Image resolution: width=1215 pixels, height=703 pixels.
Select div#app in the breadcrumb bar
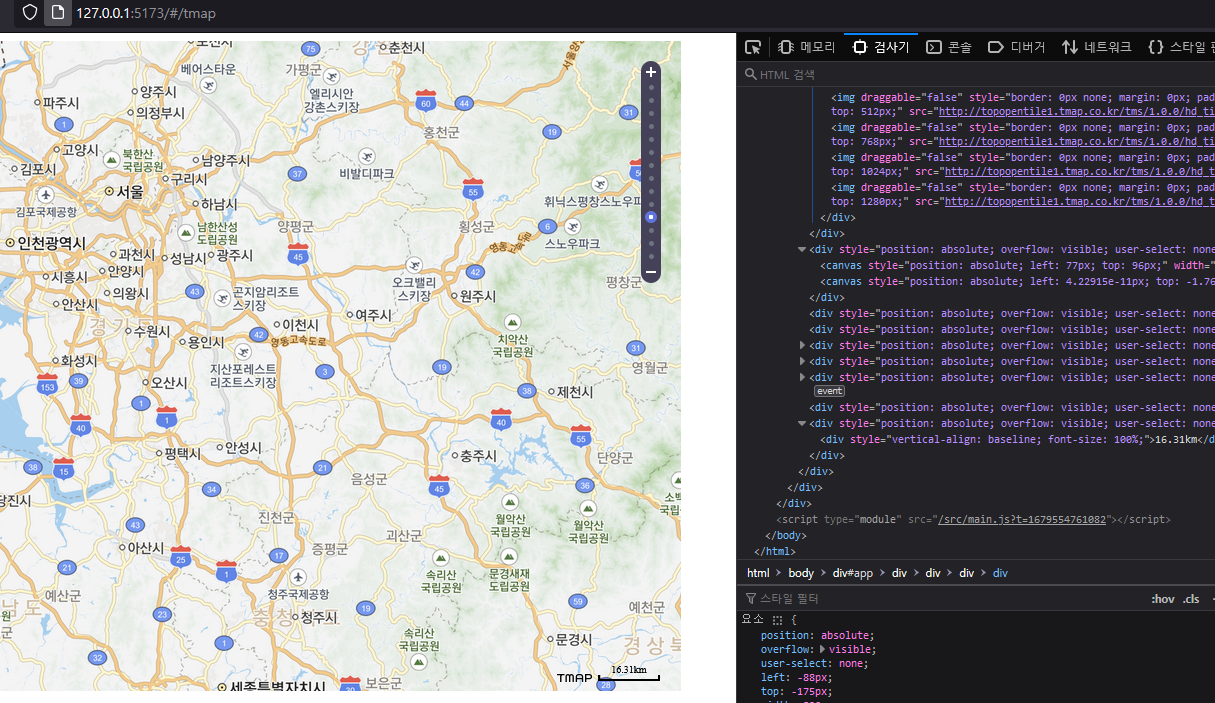click(x=853, y=573)
